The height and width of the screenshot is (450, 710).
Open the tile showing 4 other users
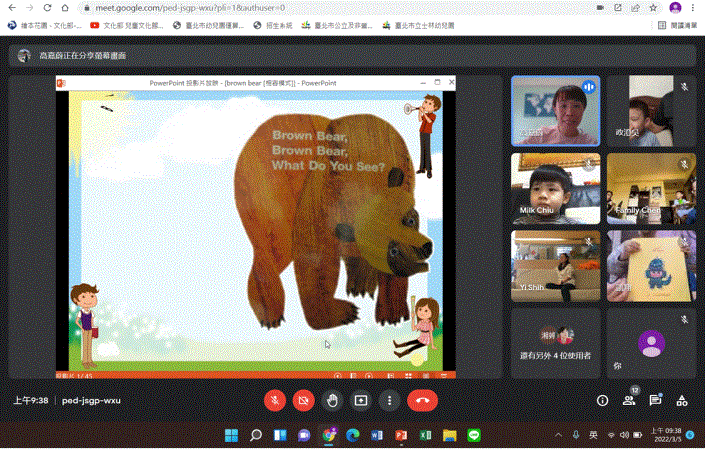point(555,343)
